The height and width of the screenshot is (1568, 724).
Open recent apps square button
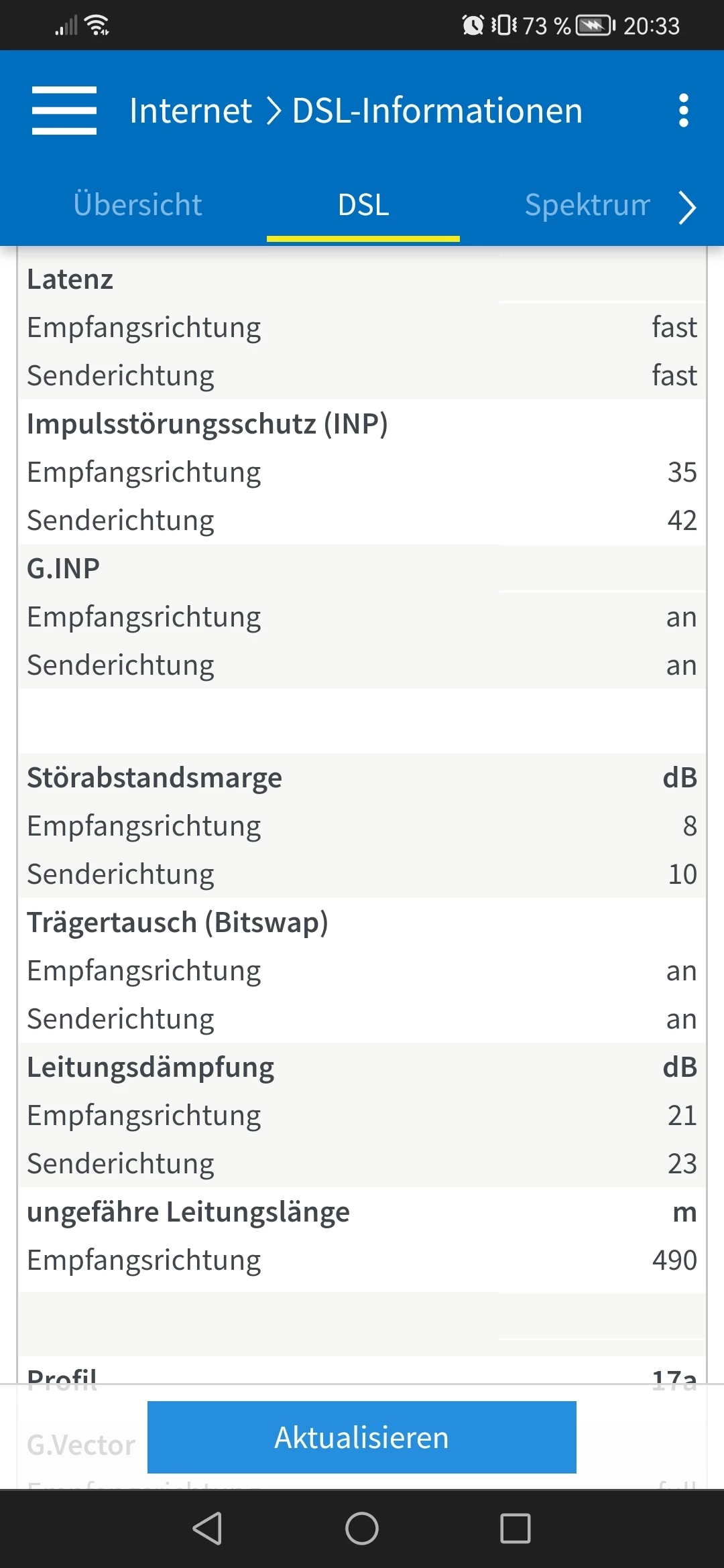coord(515,1528)
